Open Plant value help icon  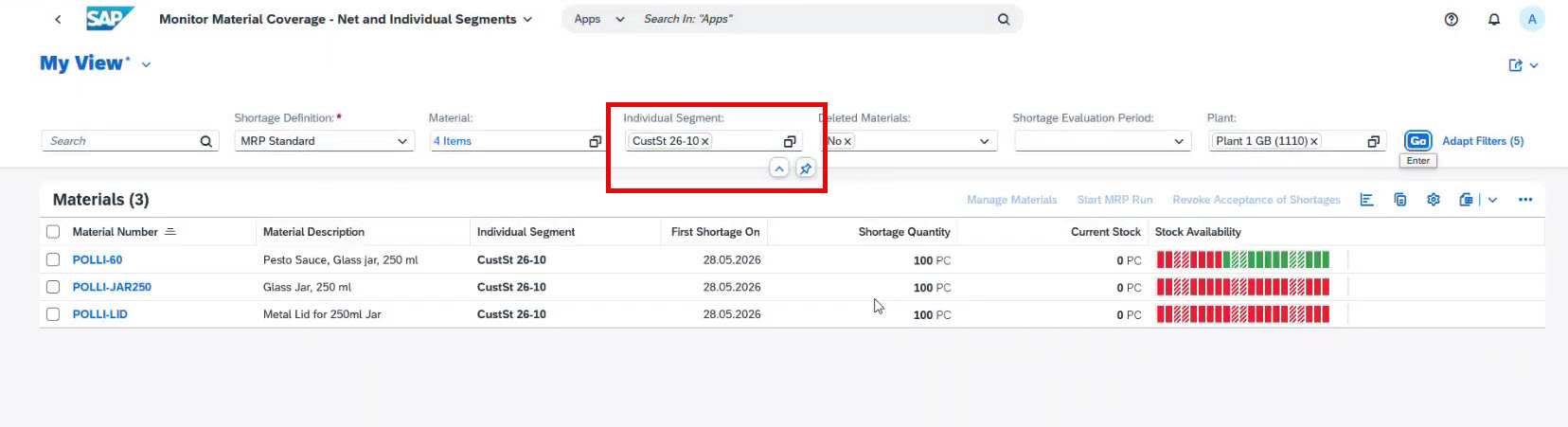coord(1374,141)
